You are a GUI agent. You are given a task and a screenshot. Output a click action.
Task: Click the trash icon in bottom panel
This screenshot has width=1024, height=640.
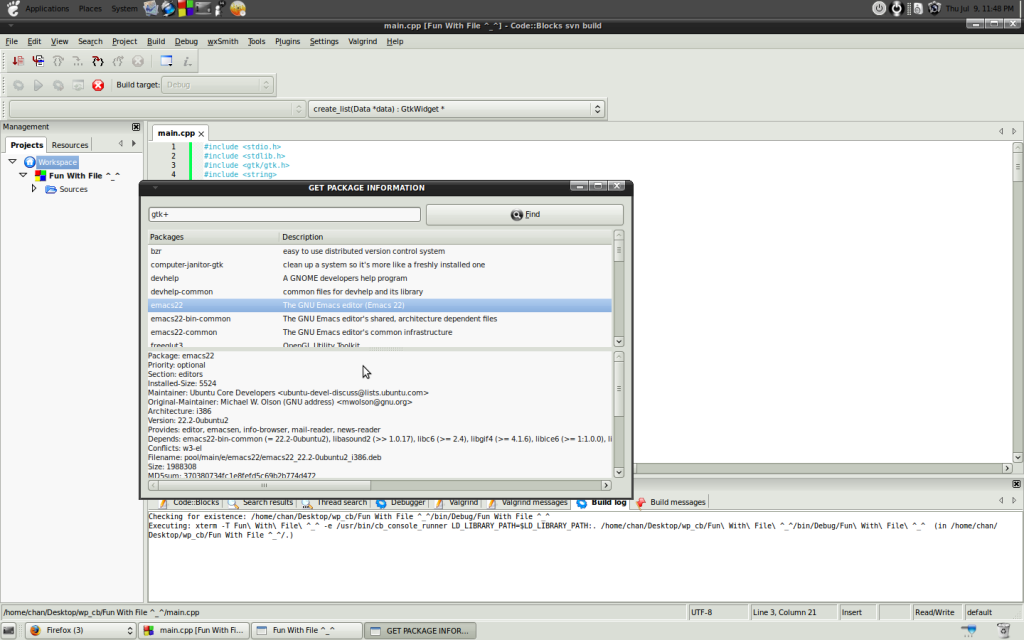point(1003,630)
